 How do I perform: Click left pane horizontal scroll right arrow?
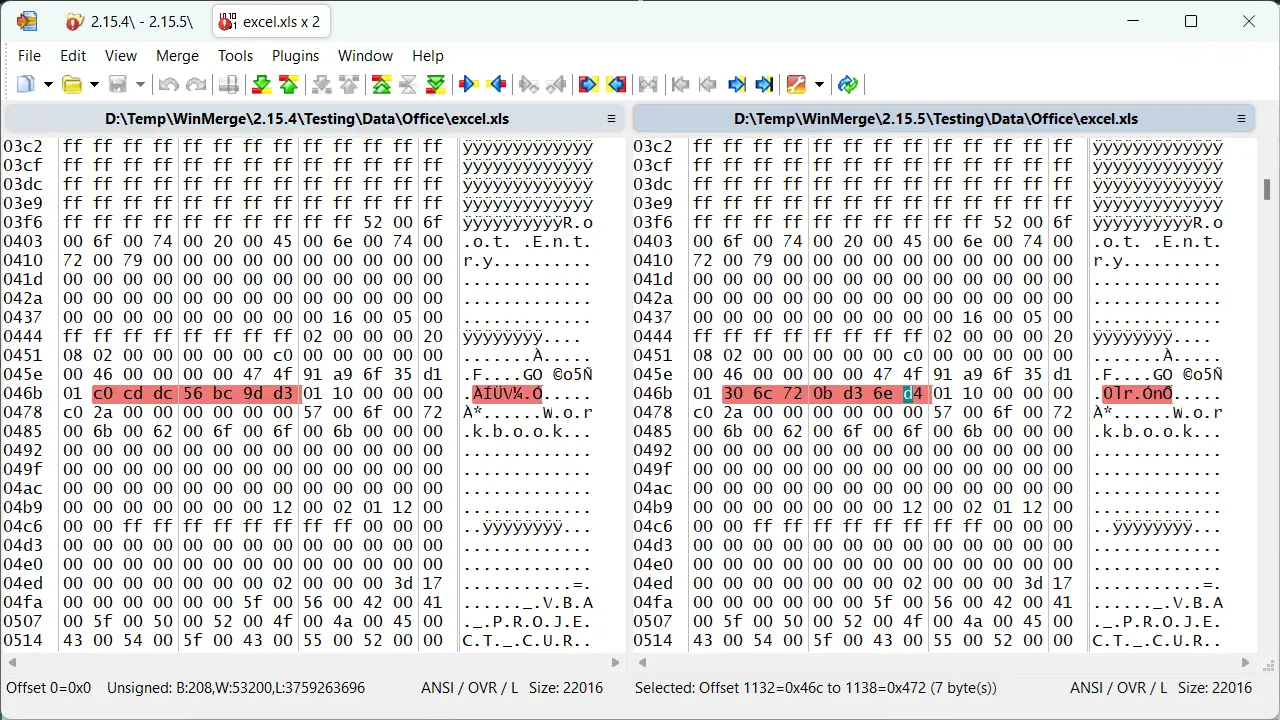click(616, 662)
